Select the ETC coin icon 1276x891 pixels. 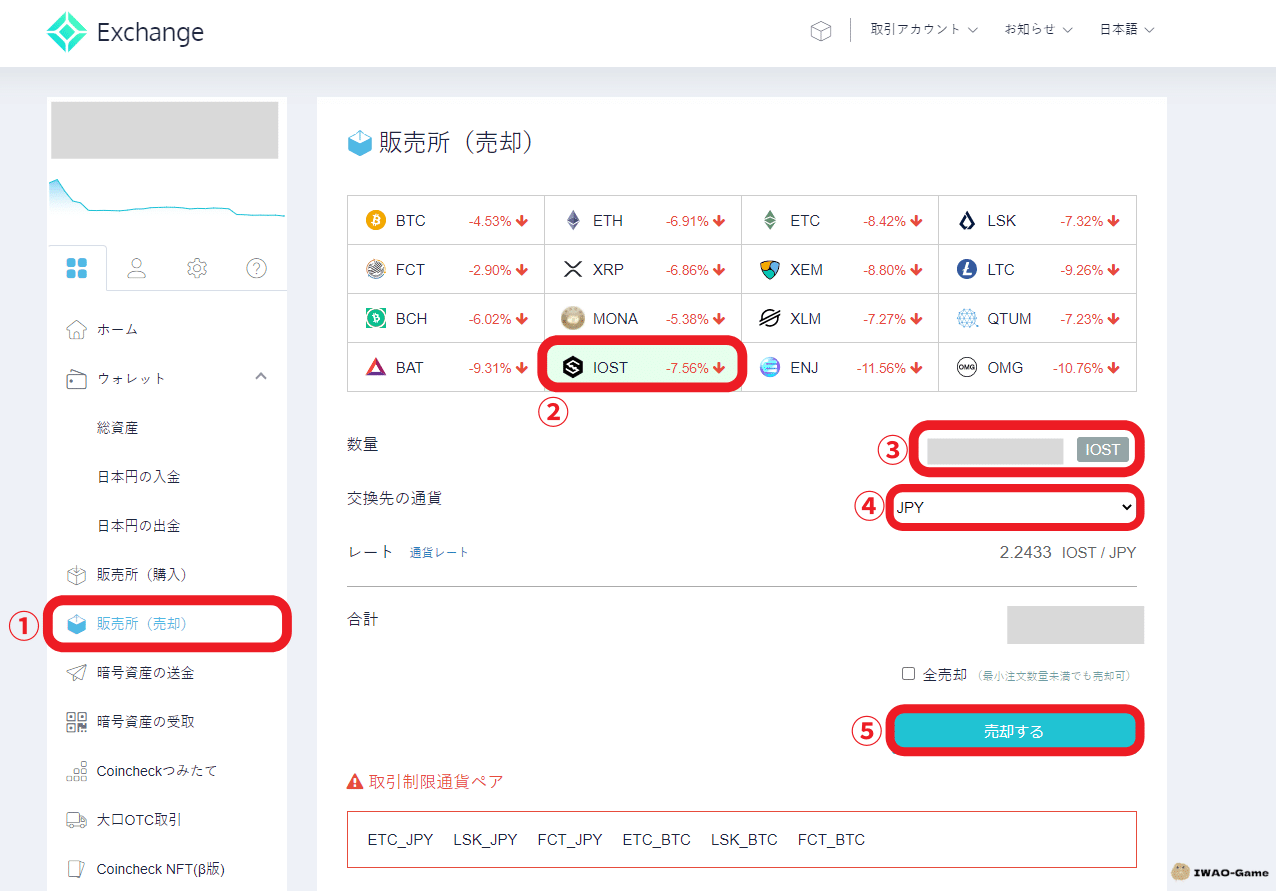pyautogui.click(x=770, y=220)
